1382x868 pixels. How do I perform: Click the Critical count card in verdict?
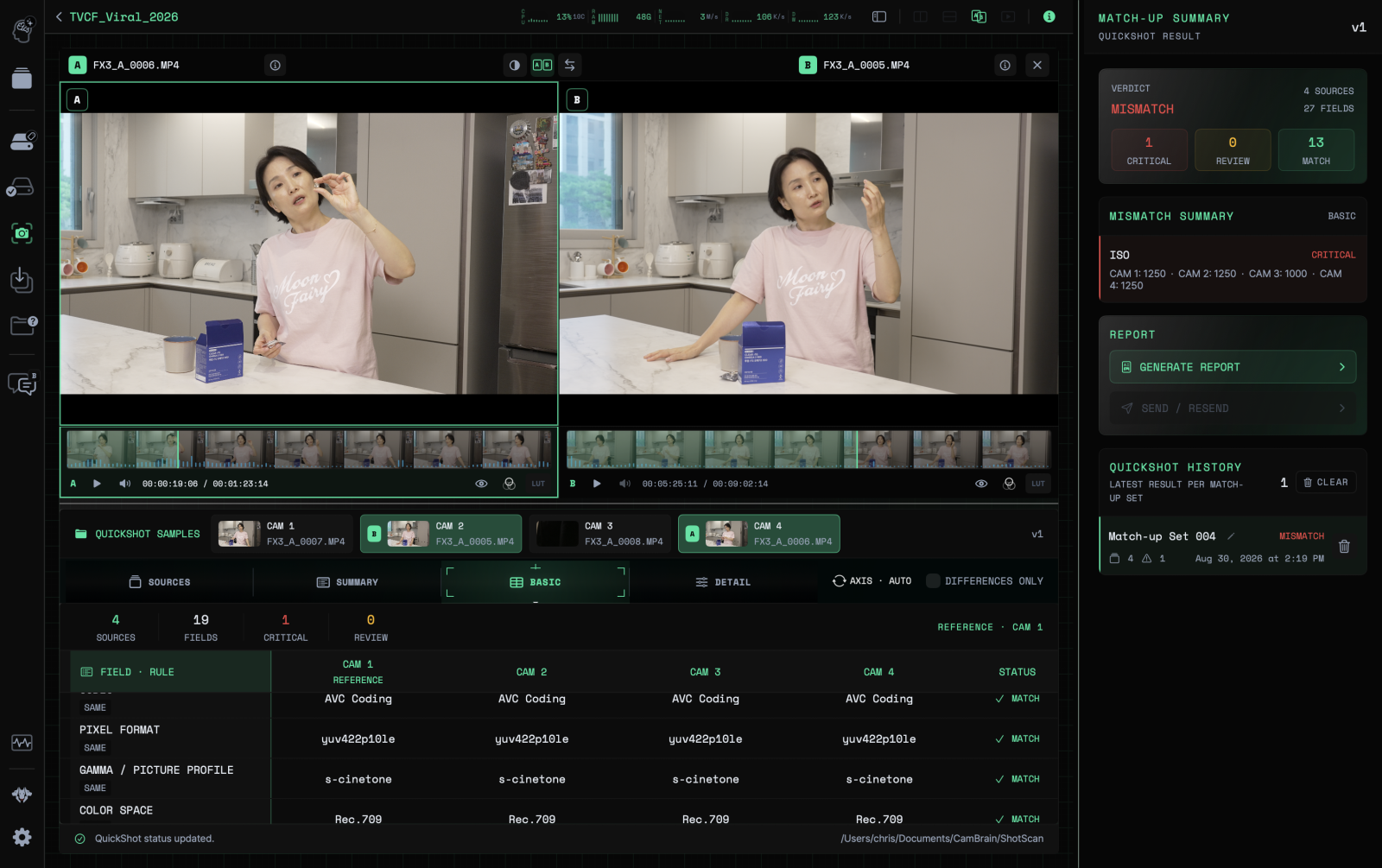pyautogui.click(x=1149, y=150)
